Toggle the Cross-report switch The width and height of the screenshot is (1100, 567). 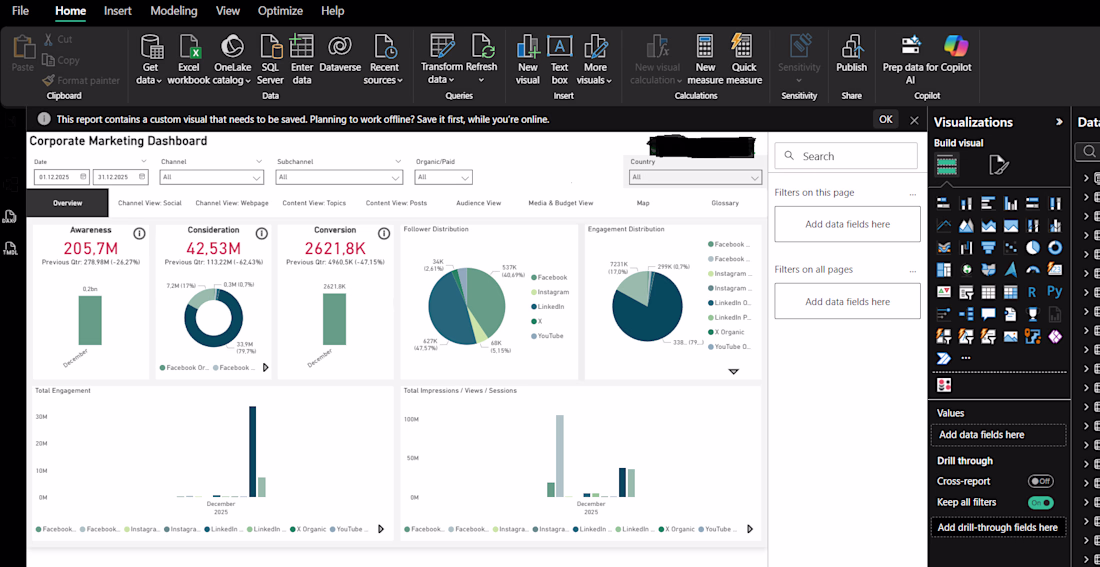1040,481
